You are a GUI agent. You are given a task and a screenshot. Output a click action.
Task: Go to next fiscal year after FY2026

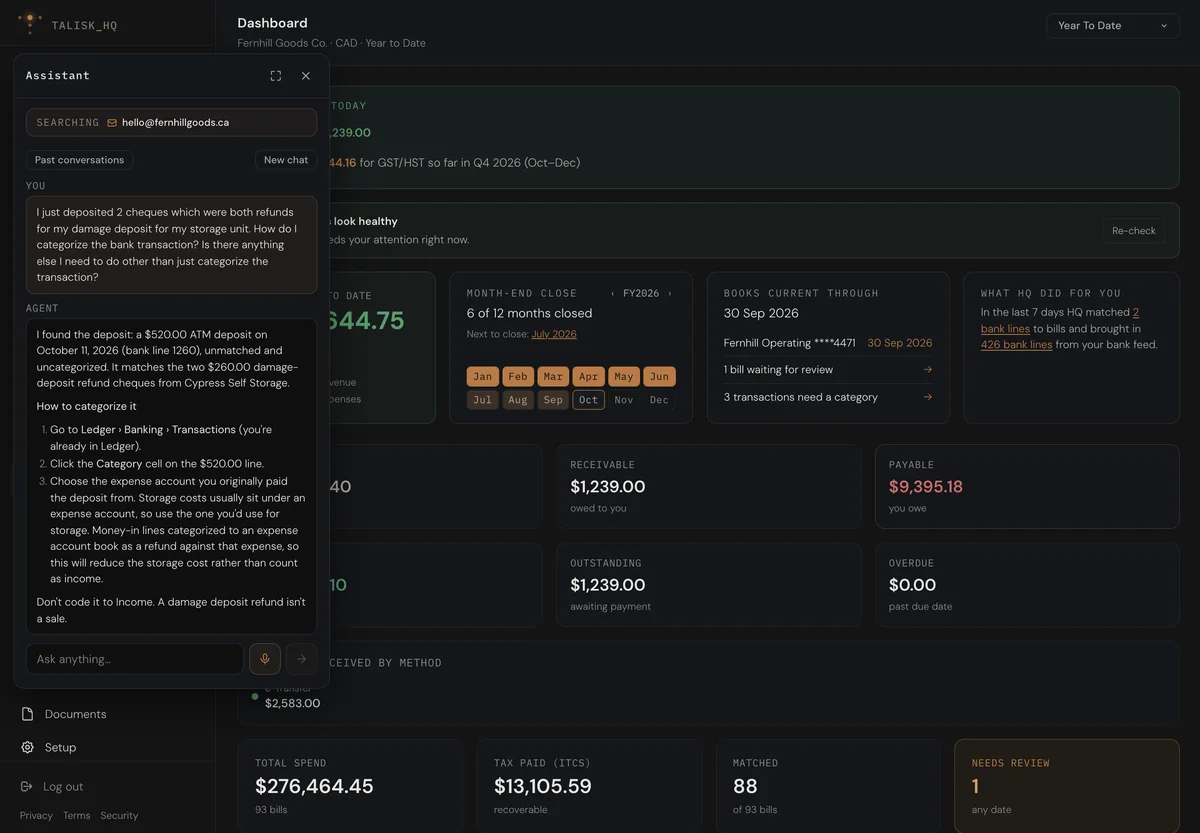[x=670, y=293]
